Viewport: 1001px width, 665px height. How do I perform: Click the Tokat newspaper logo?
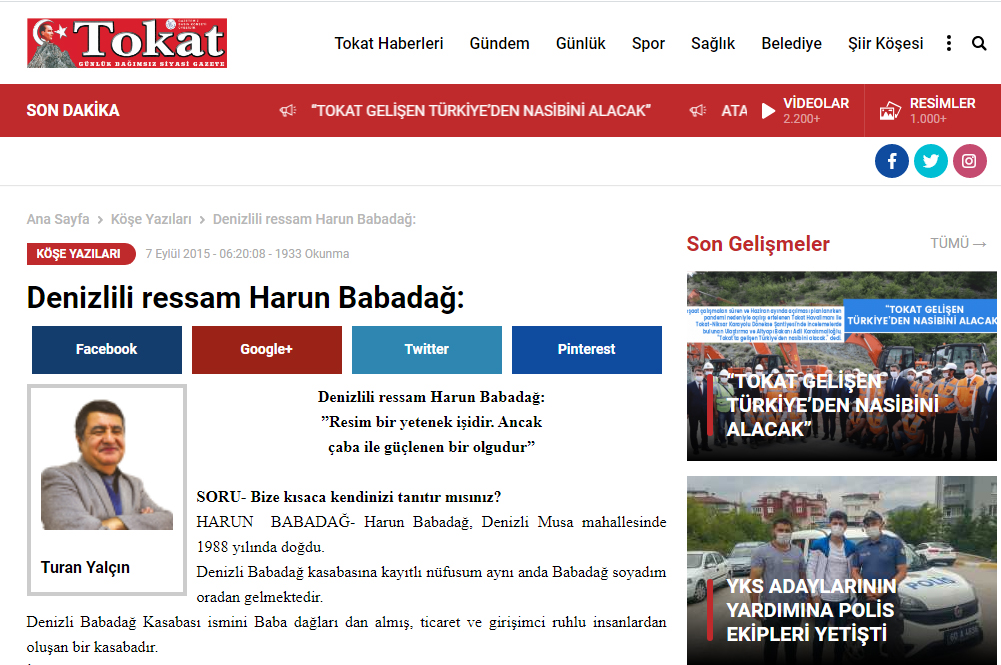127,43
